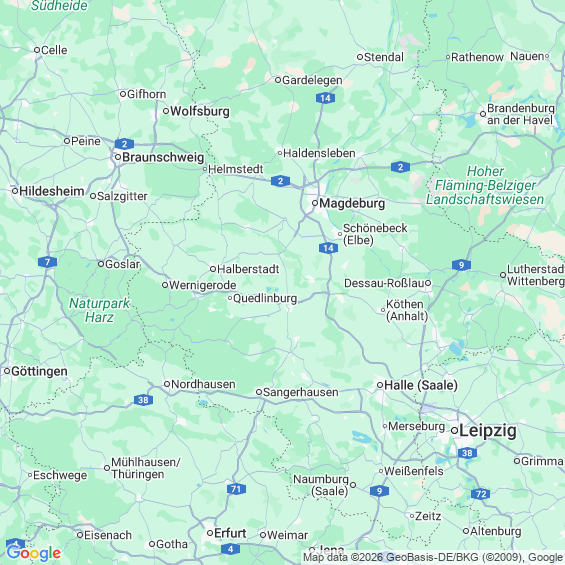Open the Map data copyright attribution
This screenshot has width=565, height=565.
click(433, 558)
